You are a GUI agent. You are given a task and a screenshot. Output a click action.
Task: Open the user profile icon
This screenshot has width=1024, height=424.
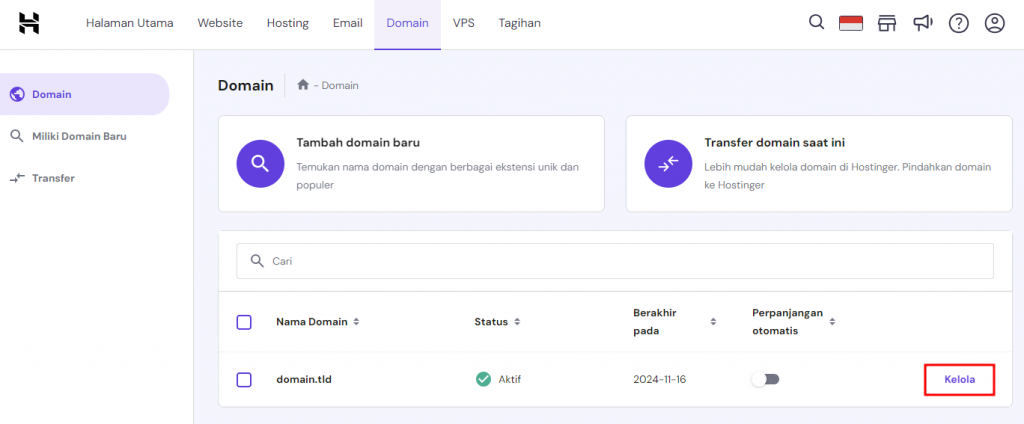pos(994,23)
